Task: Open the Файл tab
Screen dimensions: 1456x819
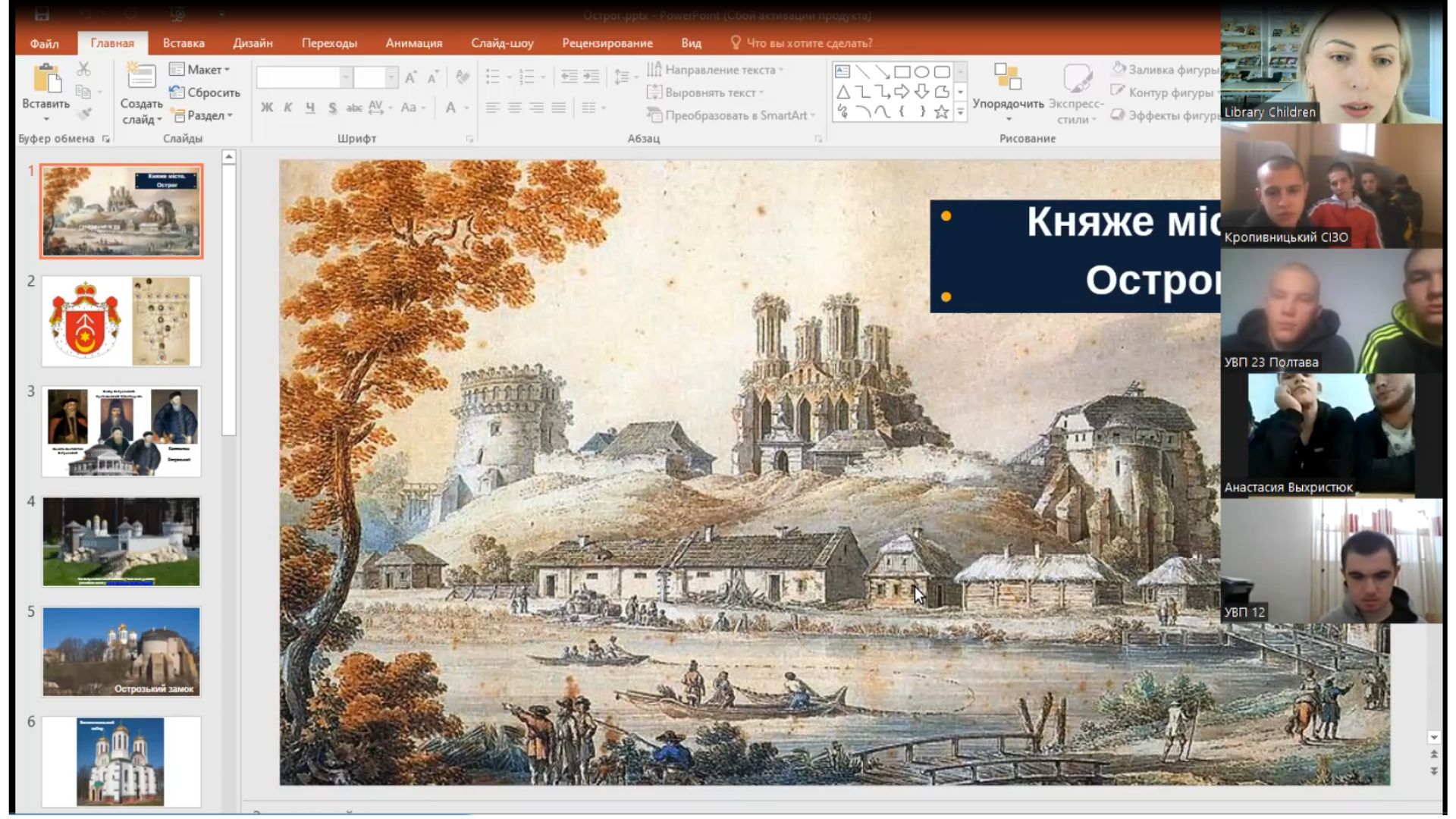Action: 45,43
